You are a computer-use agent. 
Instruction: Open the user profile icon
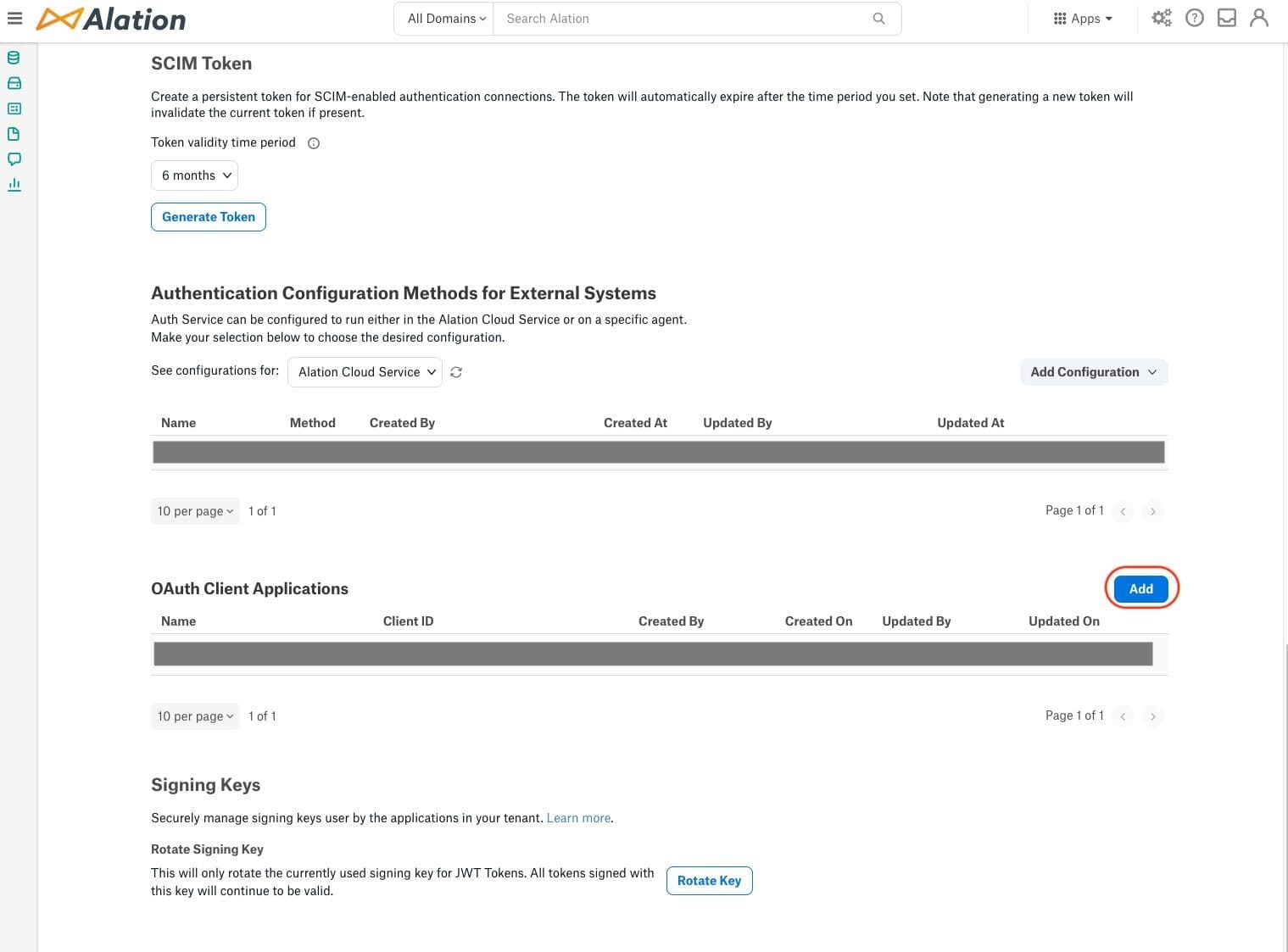click(1258, 18)
